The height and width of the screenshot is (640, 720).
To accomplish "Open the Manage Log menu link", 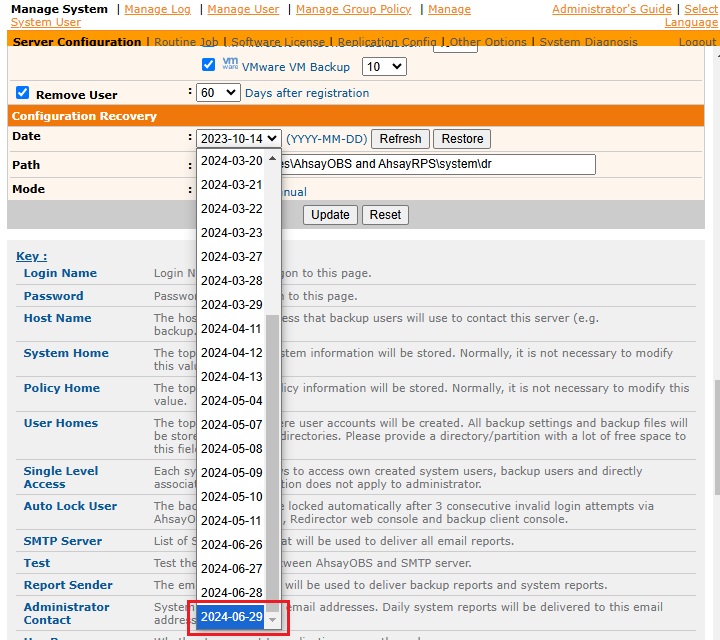I will tap(157, 9).
